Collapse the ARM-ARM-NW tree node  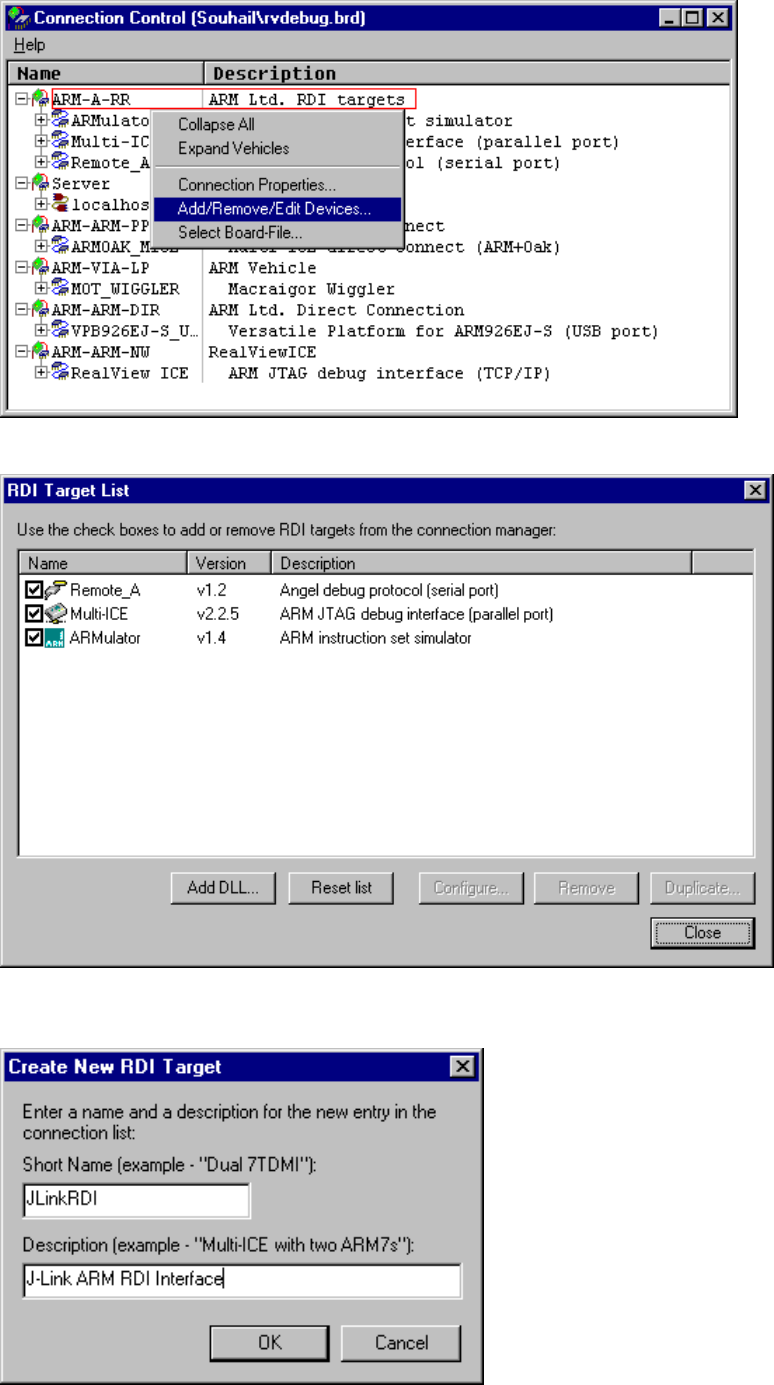click(22, 352)
